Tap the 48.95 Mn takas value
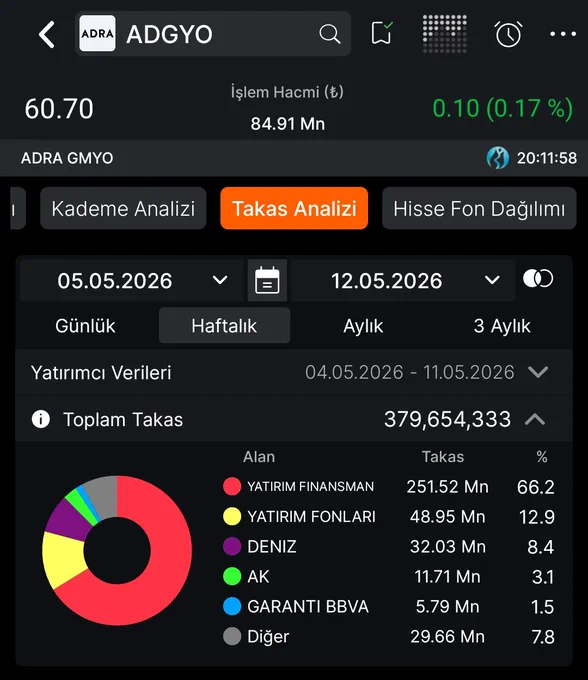This screenshot has height=680, width=588. pyautogui.click(x=448, y=517)
